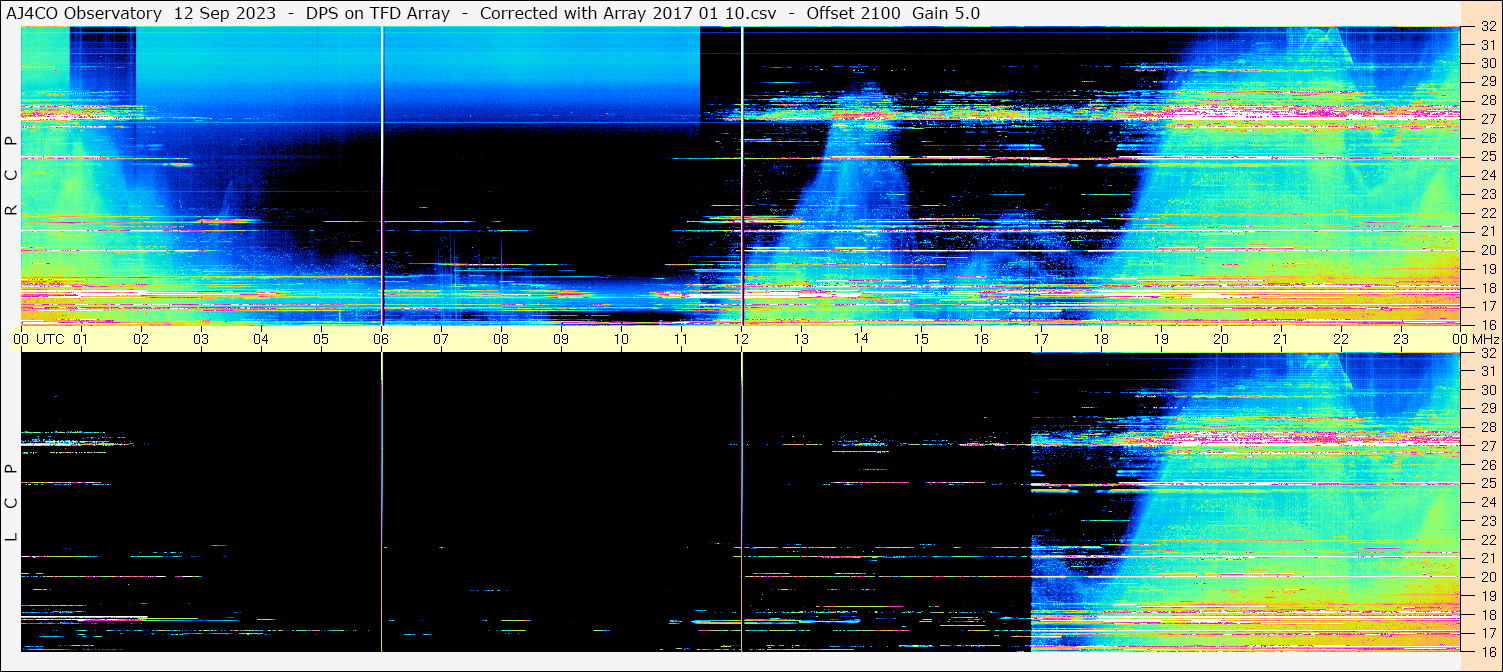Viewport: 1503px width, 672px height.
Task: Select the 29 MHz label on LCP scale
Action: pyautogui.click(x=1487, y=409)
